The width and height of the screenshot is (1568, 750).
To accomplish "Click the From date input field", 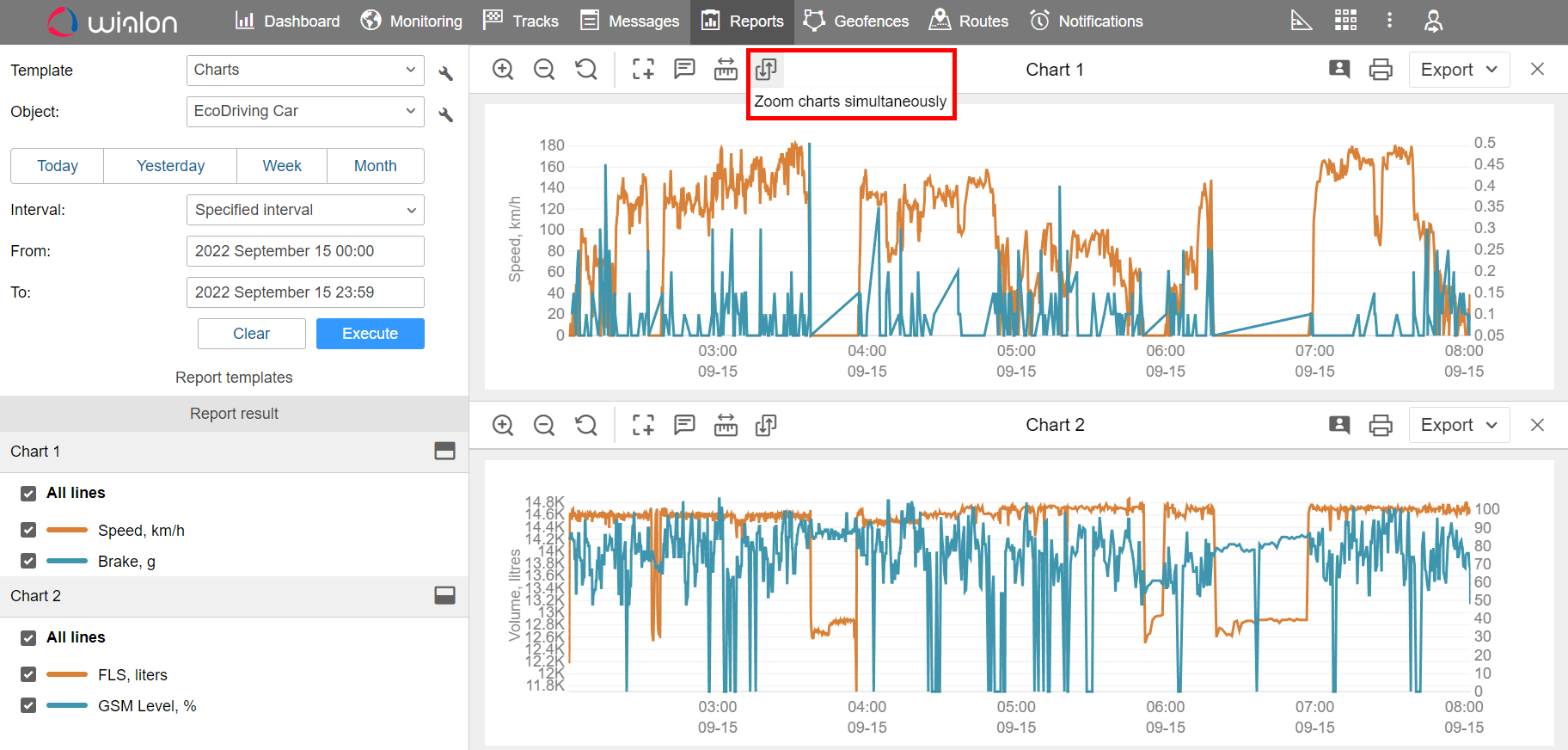I will pyautogui.click(x=305, y=251).
